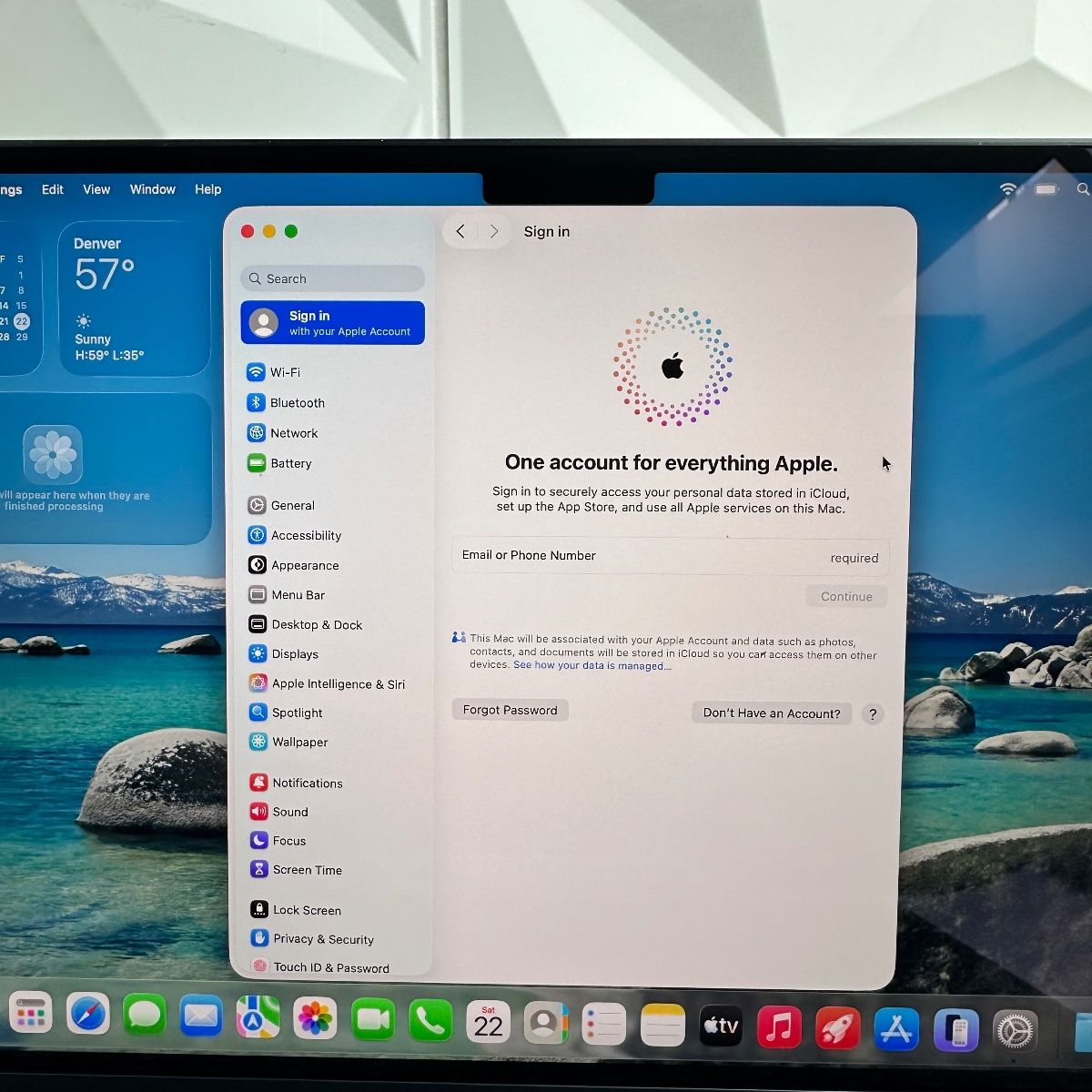Open the Window menu
Image resolution: width=1092 pixels, height=1092 pixels.
coord(152,189)
